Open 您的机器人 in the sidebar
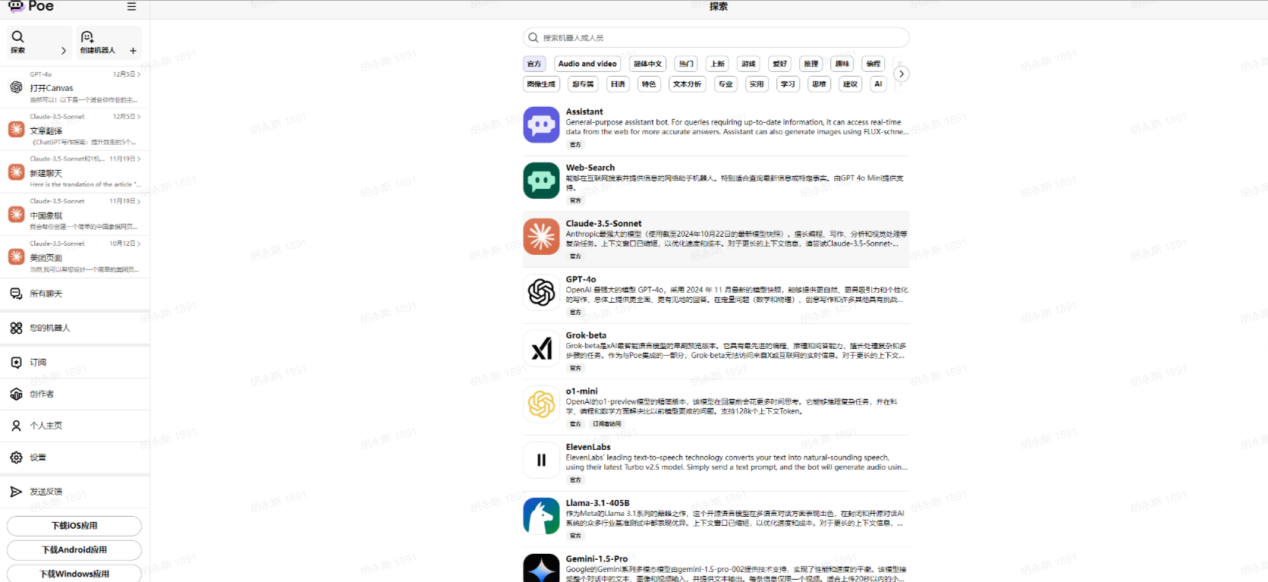Image resolution: width=1268 pixels, height=582 pixels. [x=75, y=328]
